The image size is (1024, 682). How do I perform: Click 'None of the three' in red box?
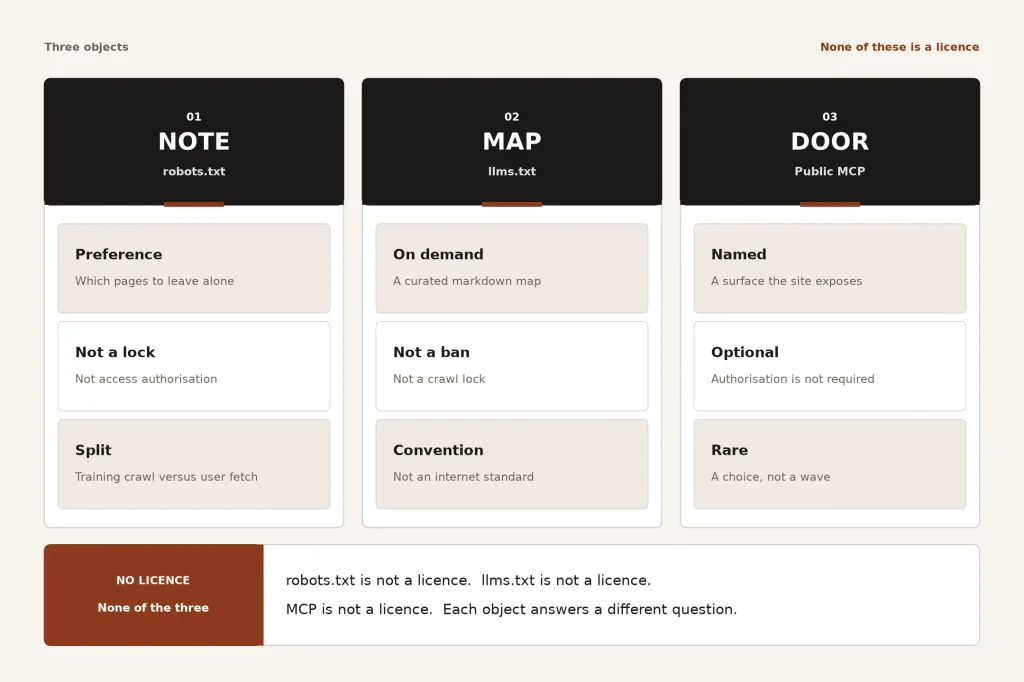click(153, 608)
